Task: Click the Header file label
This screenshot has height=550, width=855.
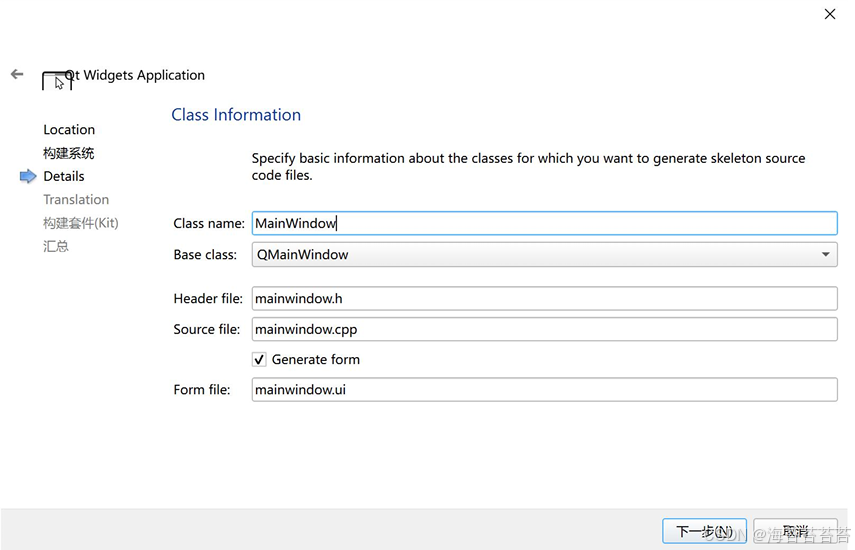Action: coord(208,299)
